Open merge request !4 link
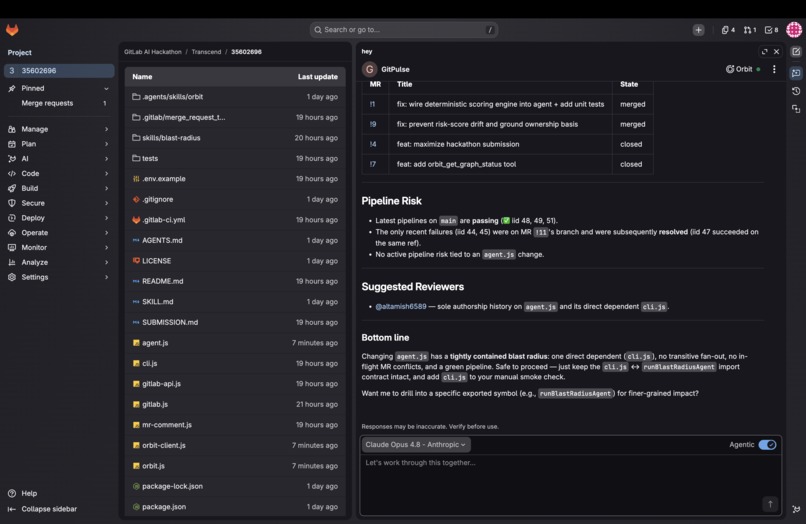Viewport: 806px width, 524px height. 373,144
